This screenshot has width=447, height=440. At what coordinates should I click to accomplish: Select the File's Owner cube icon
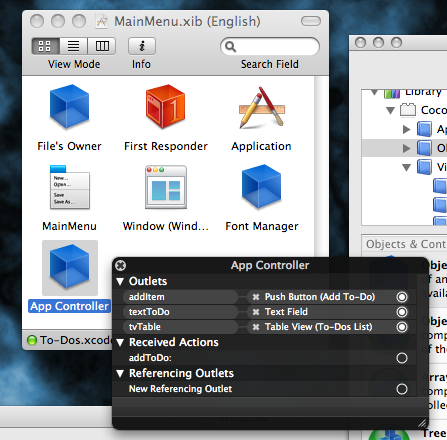coord(69,106)
